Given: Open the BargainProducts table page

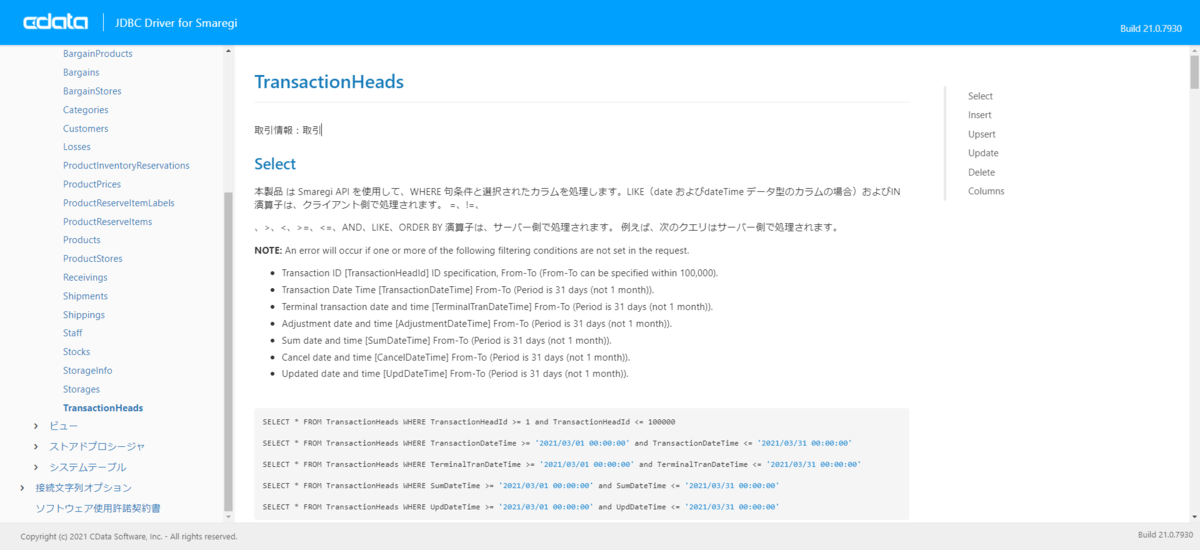Looking at the screenshot, I should pos(97,54).
